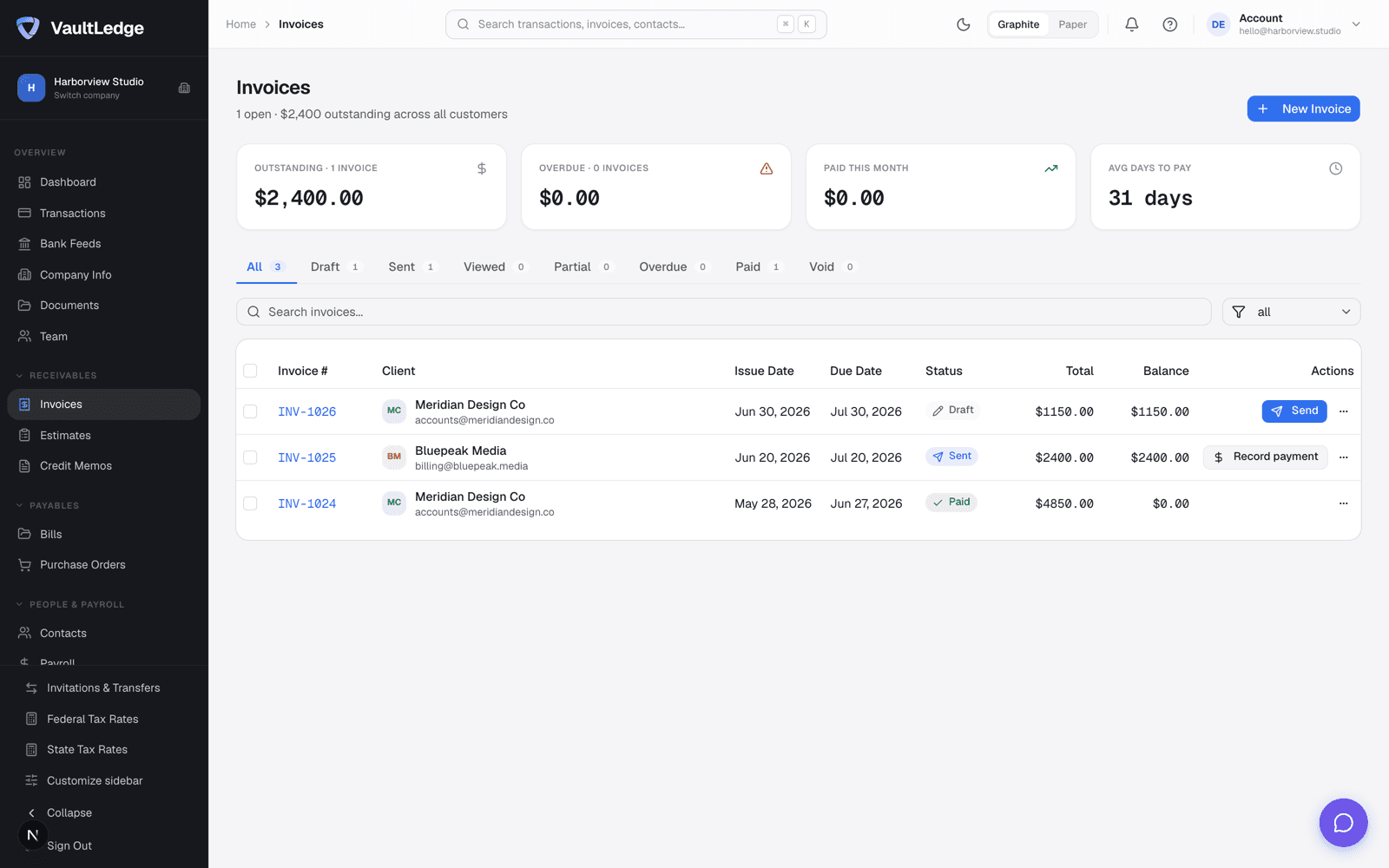Switch to the Sent tab
Image resolution: width=1389 pixels, height=868 pixels.
[411, 266]
